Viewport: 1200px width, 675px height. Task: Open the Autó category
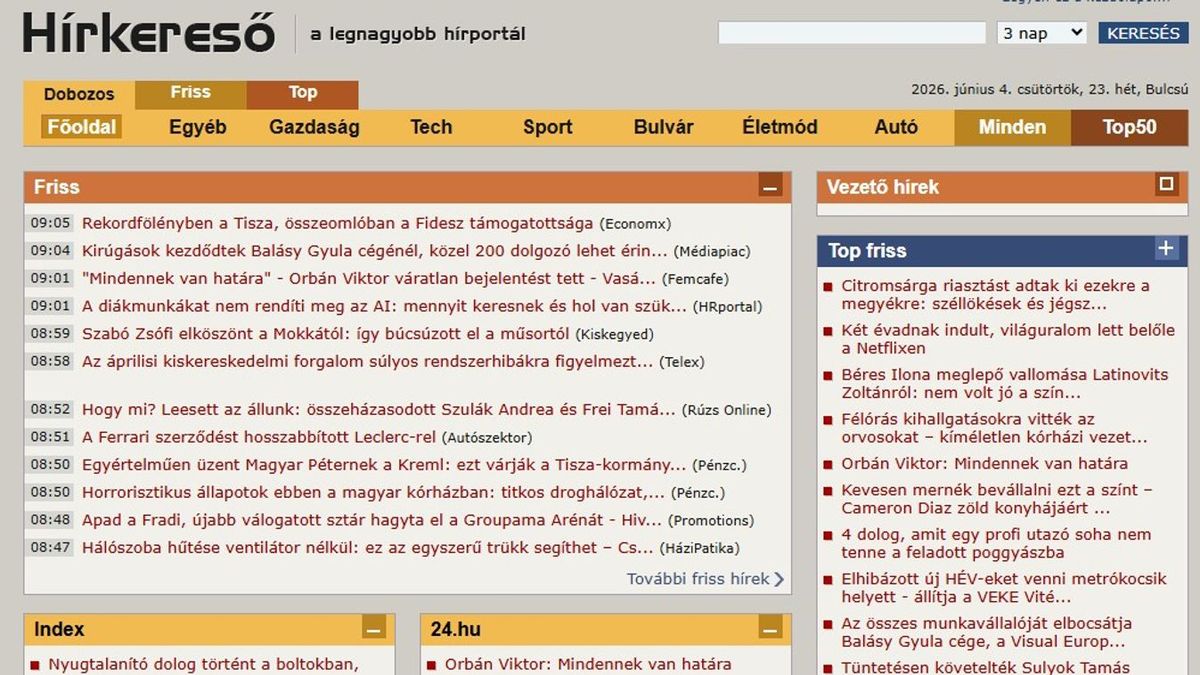pos(896,127)
